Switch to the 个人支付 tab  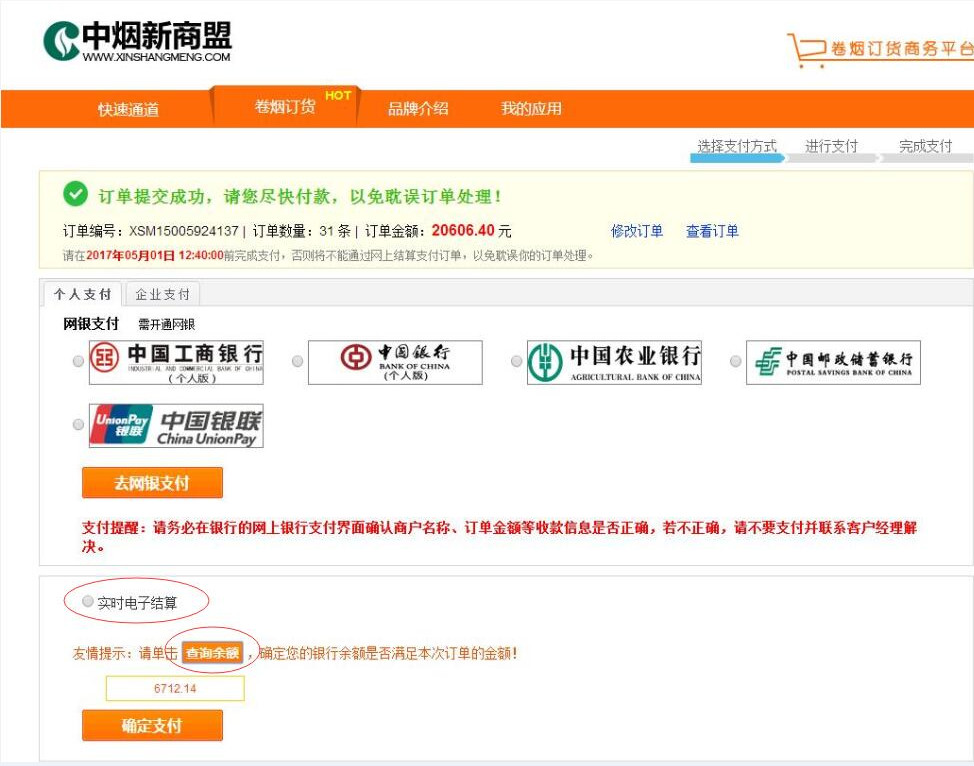click(83, 294)
